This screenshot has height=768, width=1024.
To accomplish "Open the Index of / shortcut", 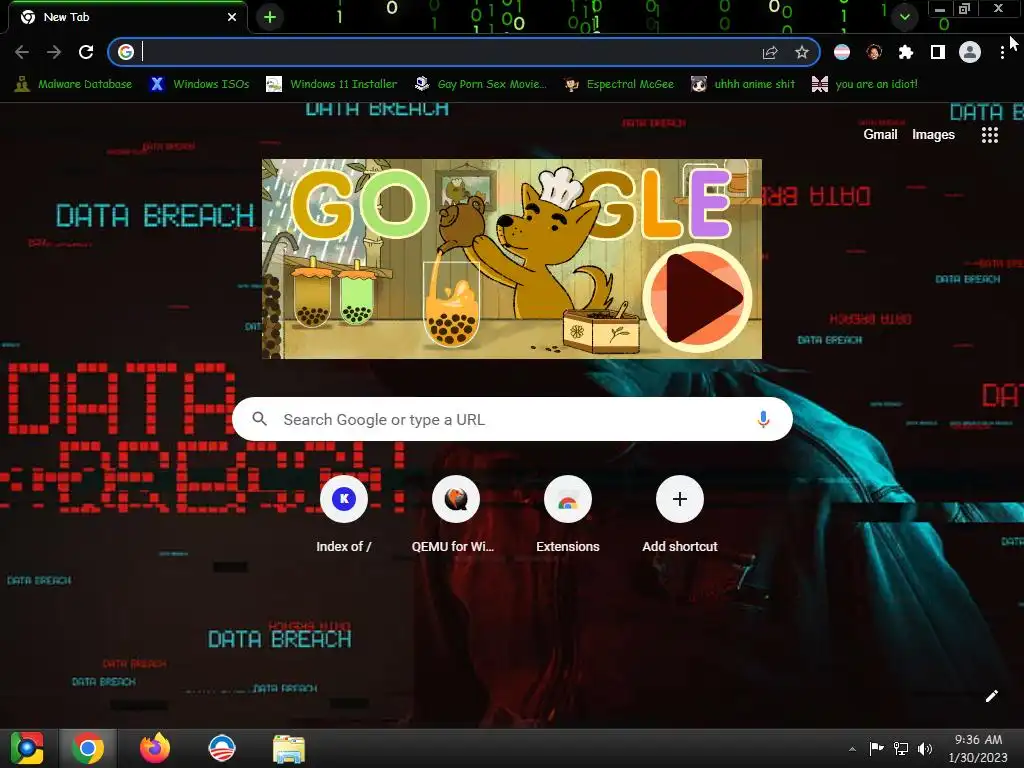I will tap(344, 513).
